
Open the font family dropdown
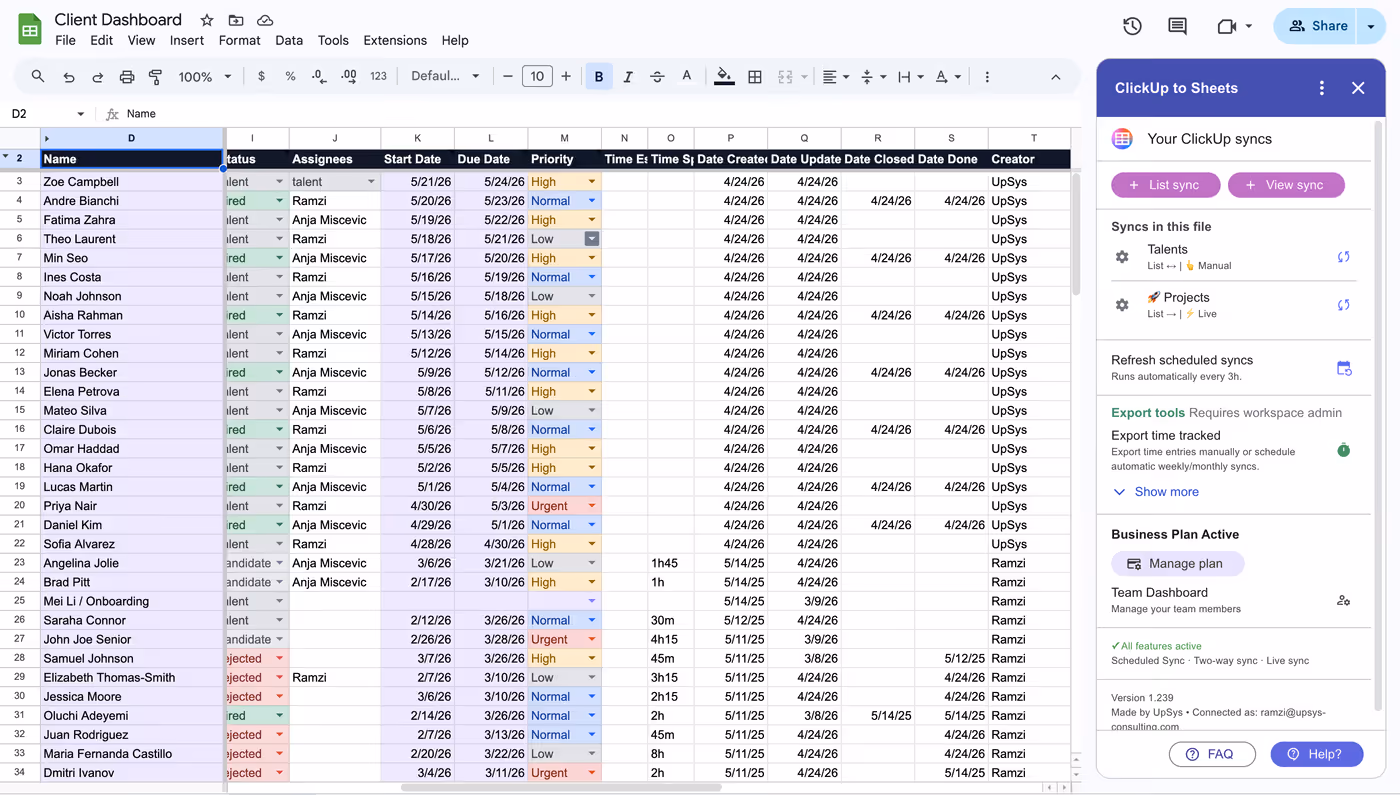click(x=446, y=77)
